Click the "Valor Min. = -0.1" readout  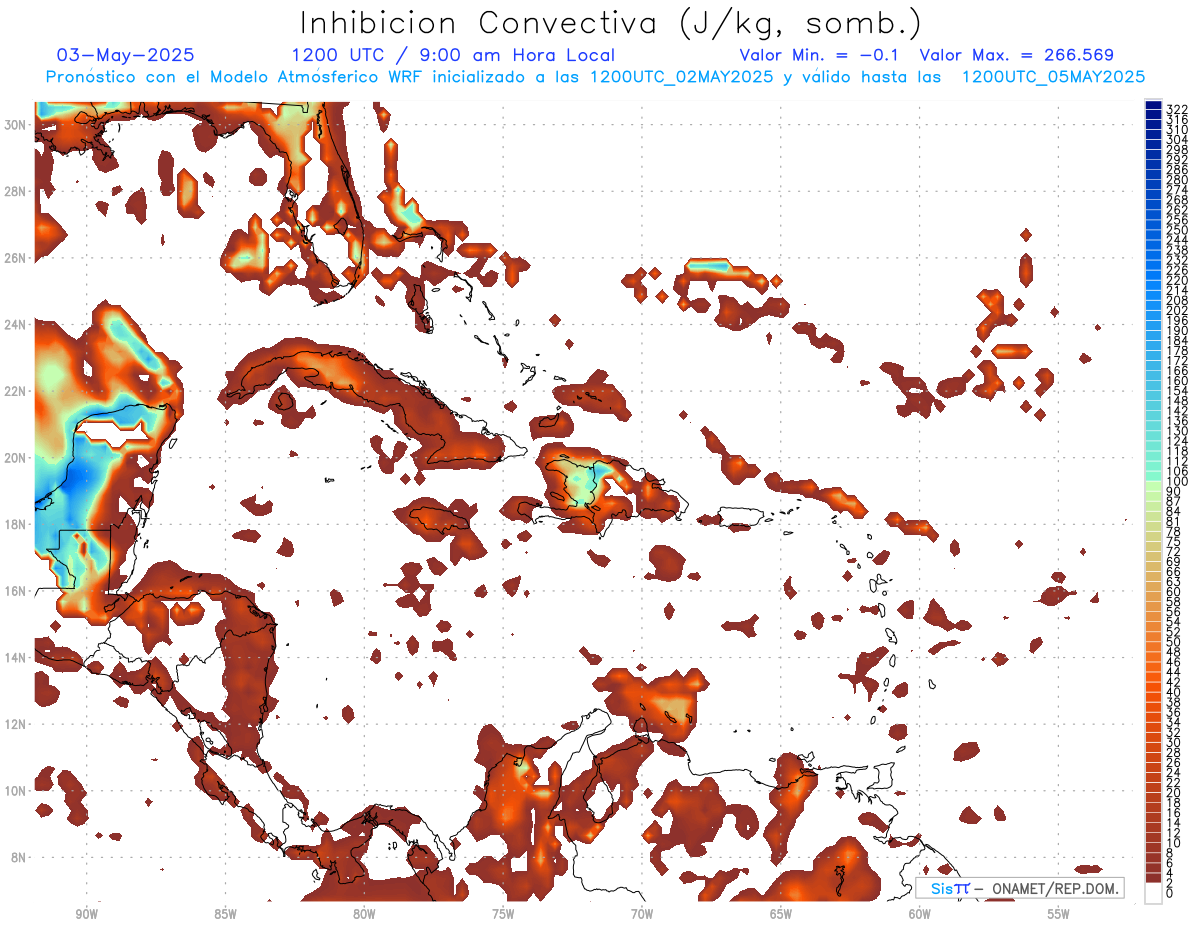click(x=820, y=55)
